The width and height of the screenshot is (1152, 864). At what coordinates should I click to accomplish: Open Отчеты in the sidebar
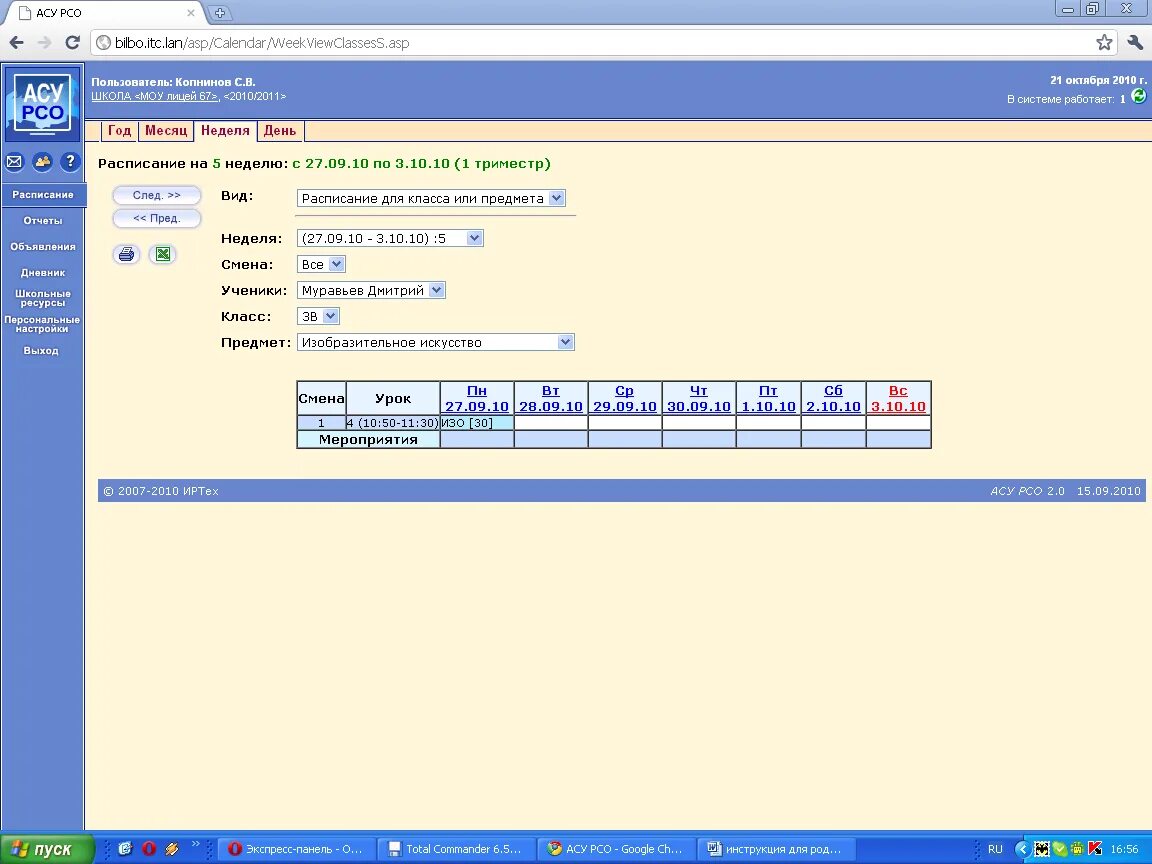(43, 220)
